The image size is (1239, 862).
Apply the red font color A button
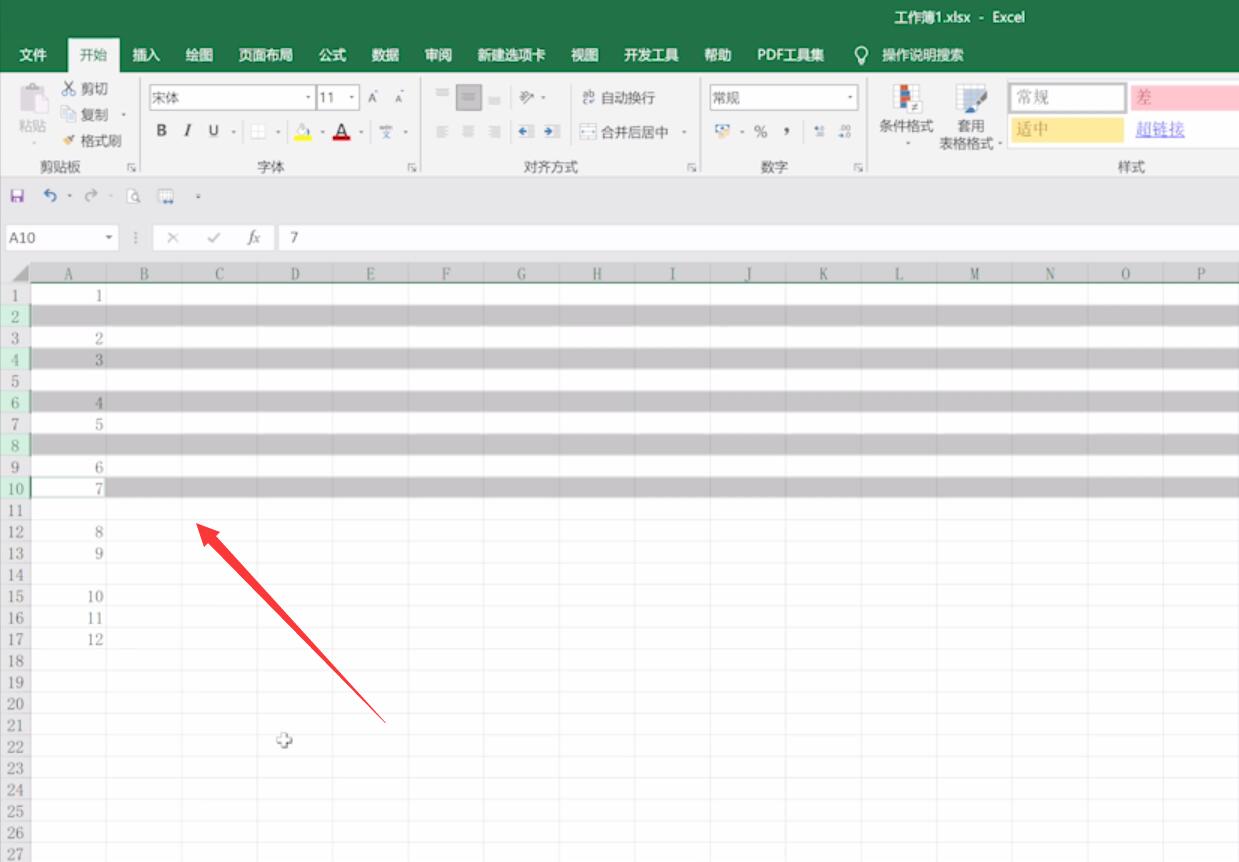342,131
